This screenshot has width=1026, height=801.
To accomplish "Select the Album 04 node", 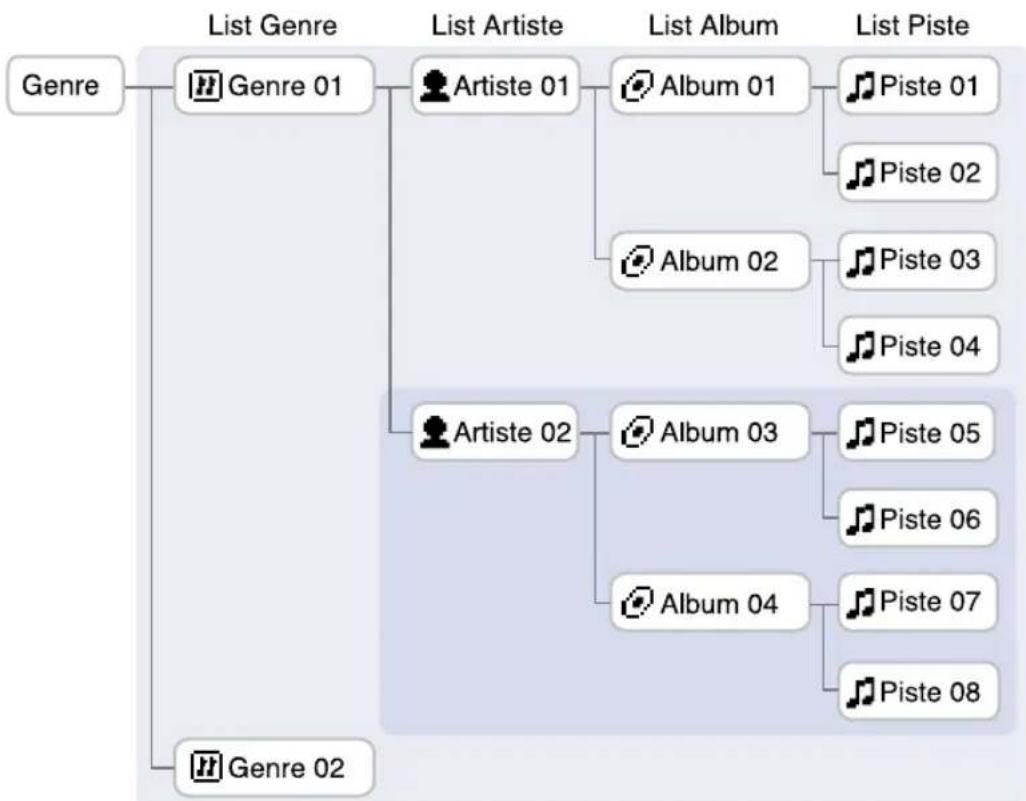I will click(708, 604).
